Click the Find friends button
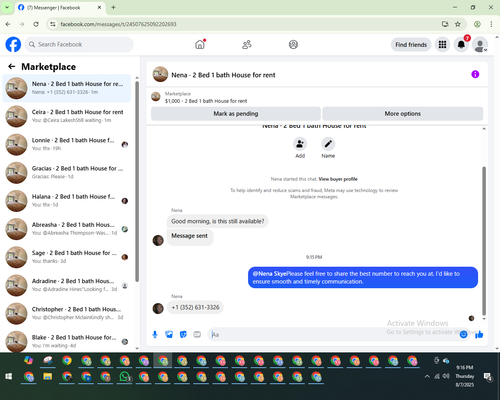Image resolution: width=500 pixels, height=400 pixels. 411,45
